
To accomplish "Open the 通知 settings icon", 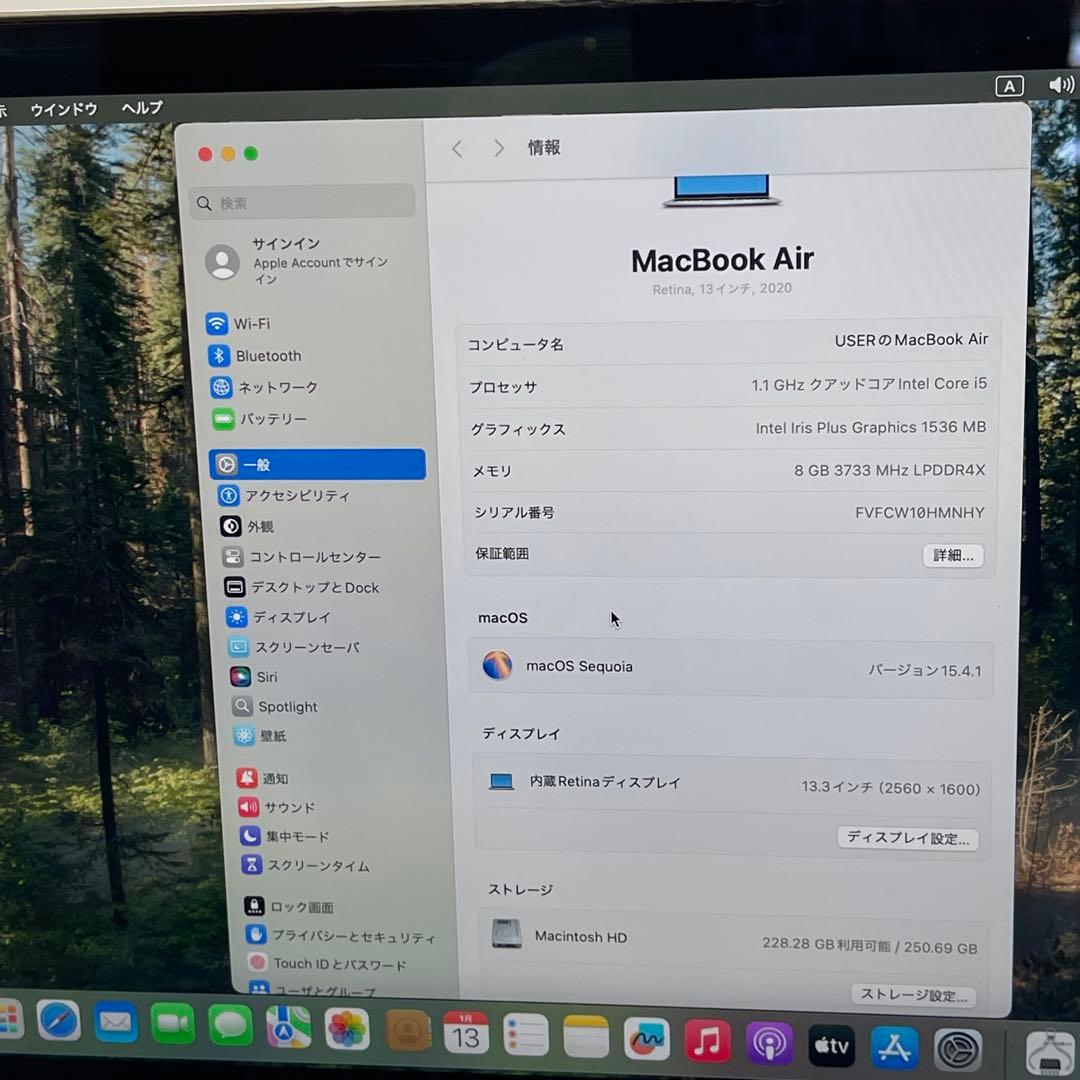I will (x=247, y=778).
